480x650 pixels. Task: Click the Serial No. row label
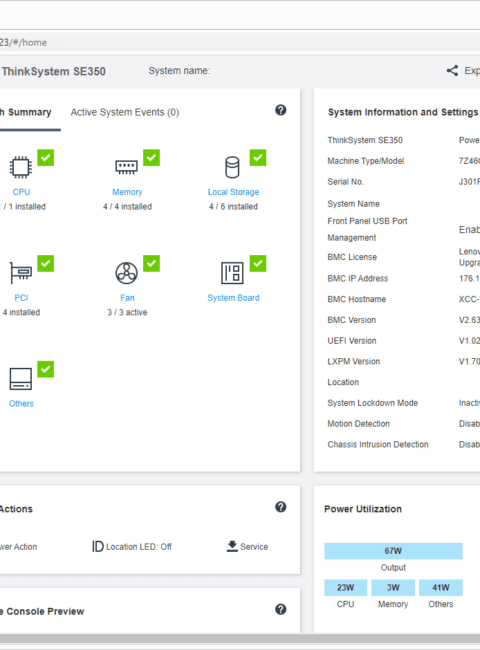[345, 182]
